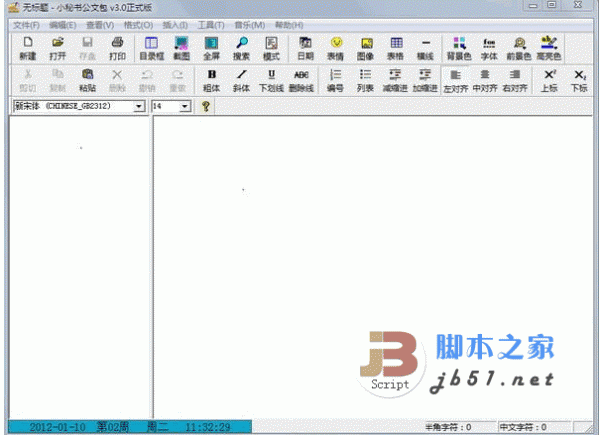The width and height of the screenshot is (600, 435).
Task: Open search with 搜索 magnifier icon
Action: pos(241,48)
